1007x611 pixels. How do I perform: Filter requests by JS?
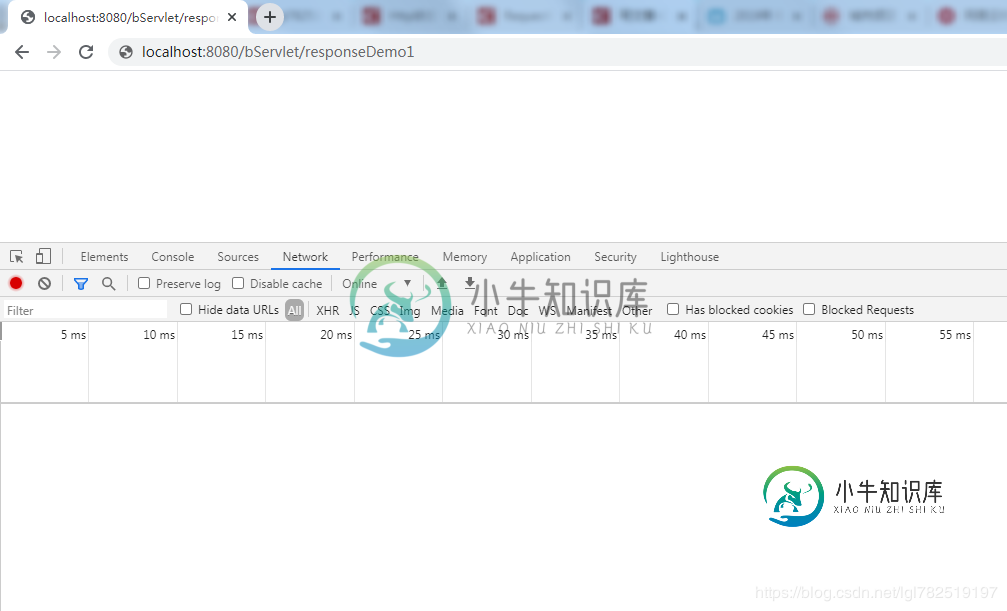coord(355,310)
